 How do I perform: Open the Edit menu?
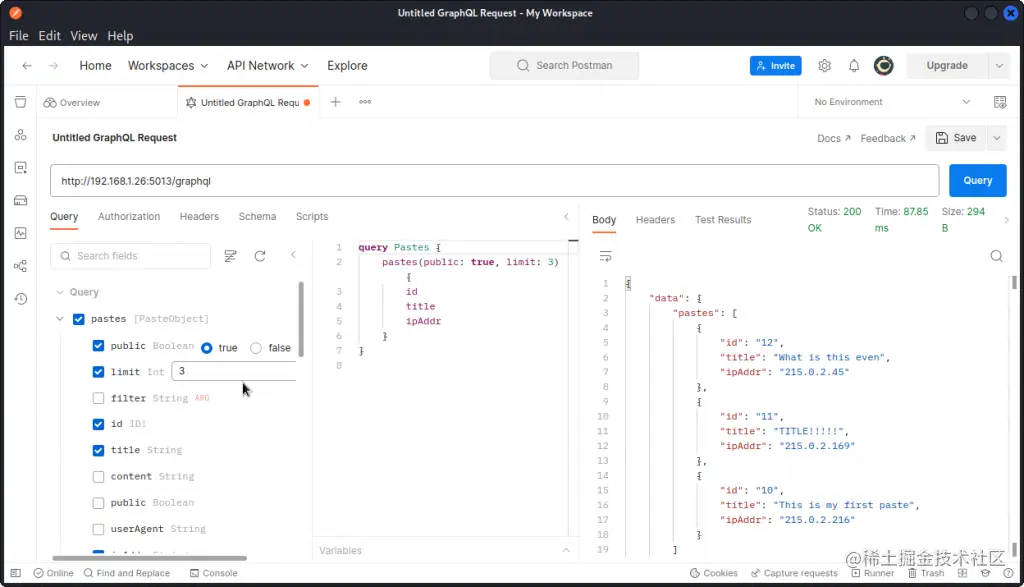click(50, 36)
